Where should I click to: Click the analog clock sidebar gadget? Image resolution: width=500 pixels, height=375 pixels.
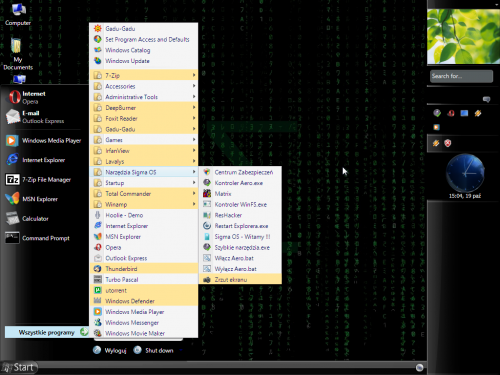[465, 173]
